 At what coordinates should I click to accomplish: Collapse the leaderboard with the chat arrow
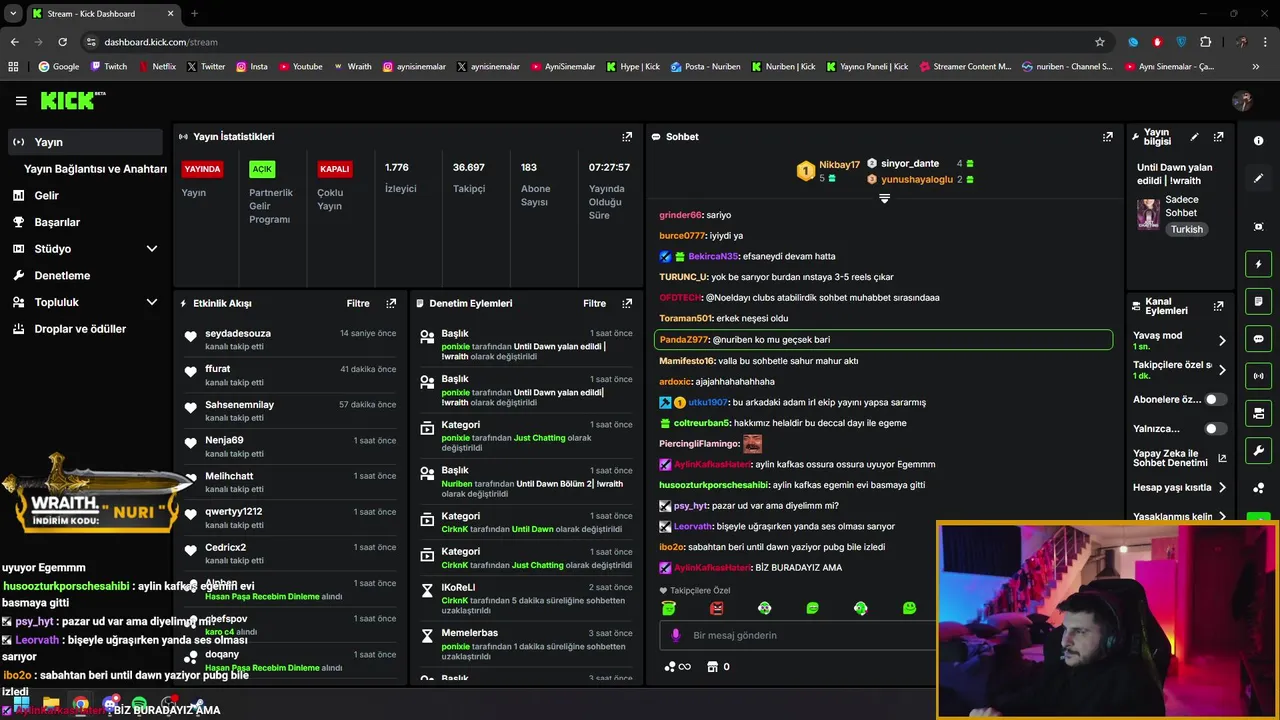pos(884,198)
